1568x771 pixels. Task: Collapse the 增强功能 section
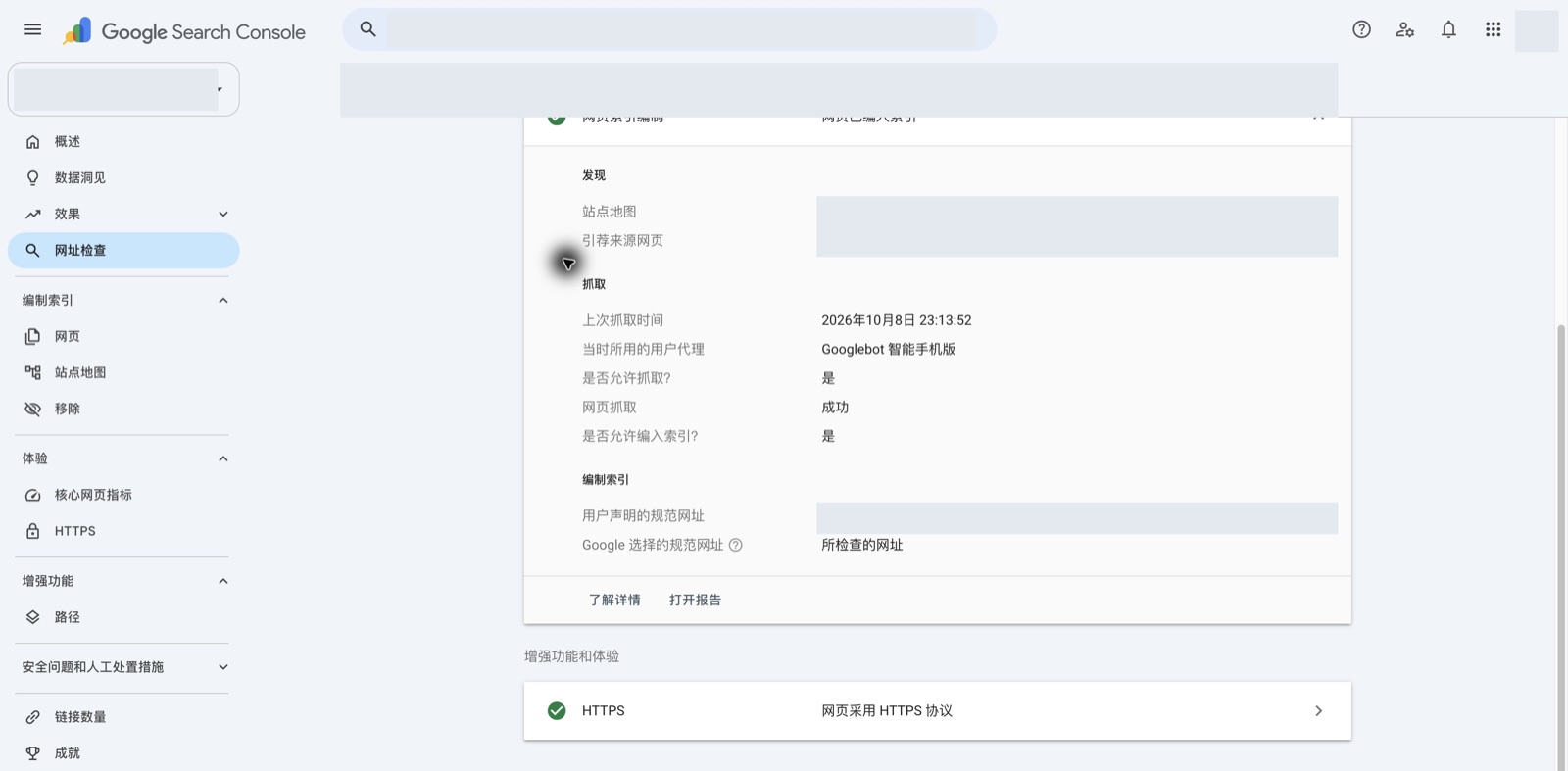[x=223, y=581]
